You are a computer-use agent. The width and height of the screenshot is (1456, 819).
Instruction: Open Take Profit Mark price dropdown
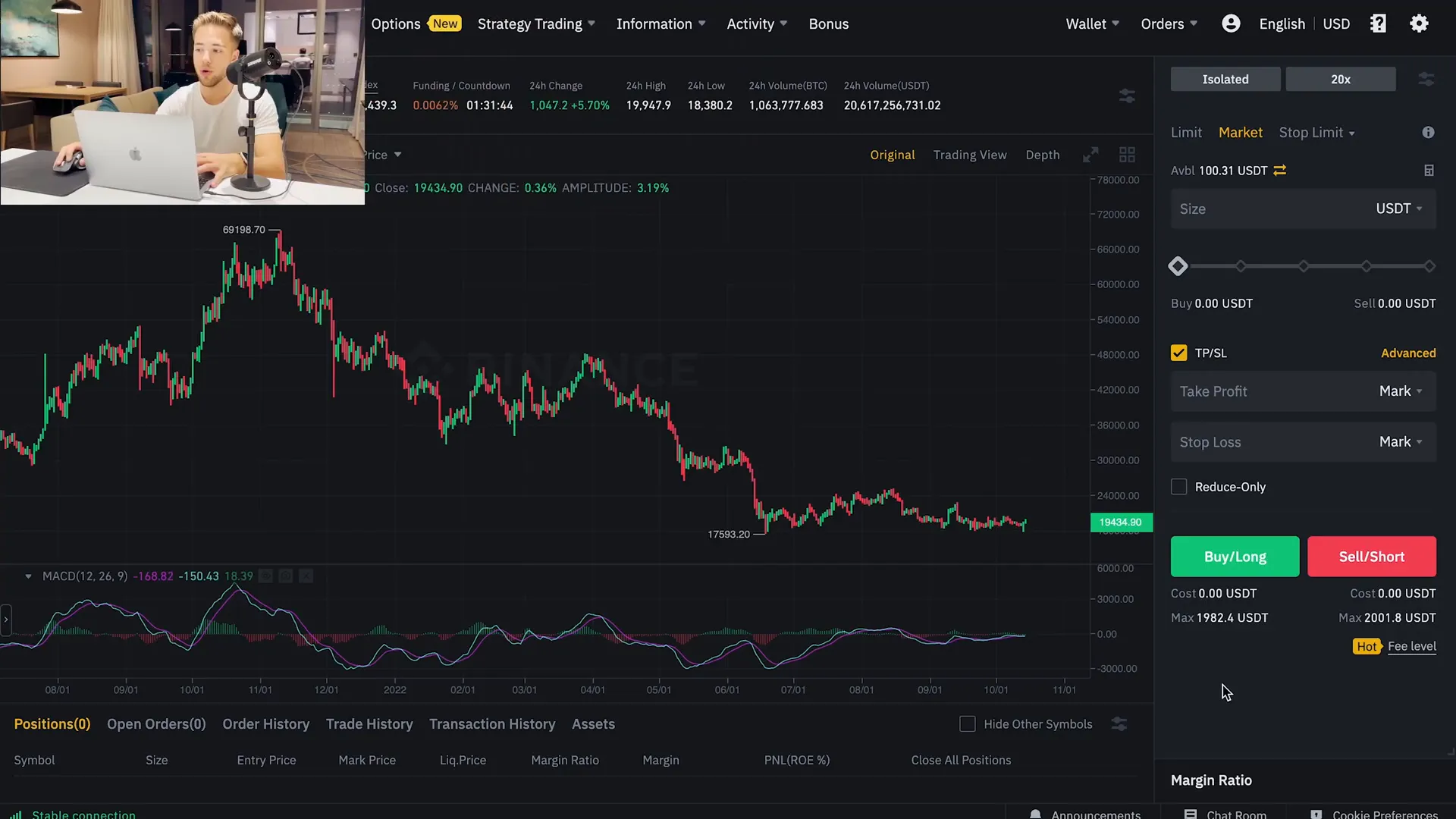(x=1401, y=391)
